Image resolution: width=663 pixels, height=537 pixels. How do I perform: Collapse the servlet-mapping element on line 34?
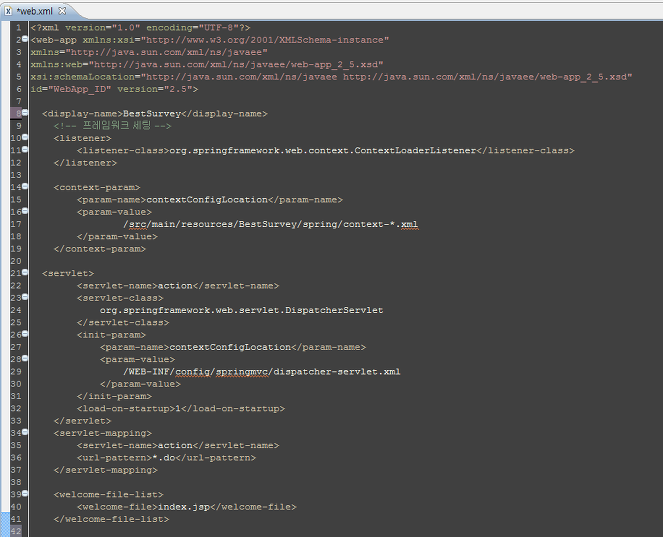(25, 432)
